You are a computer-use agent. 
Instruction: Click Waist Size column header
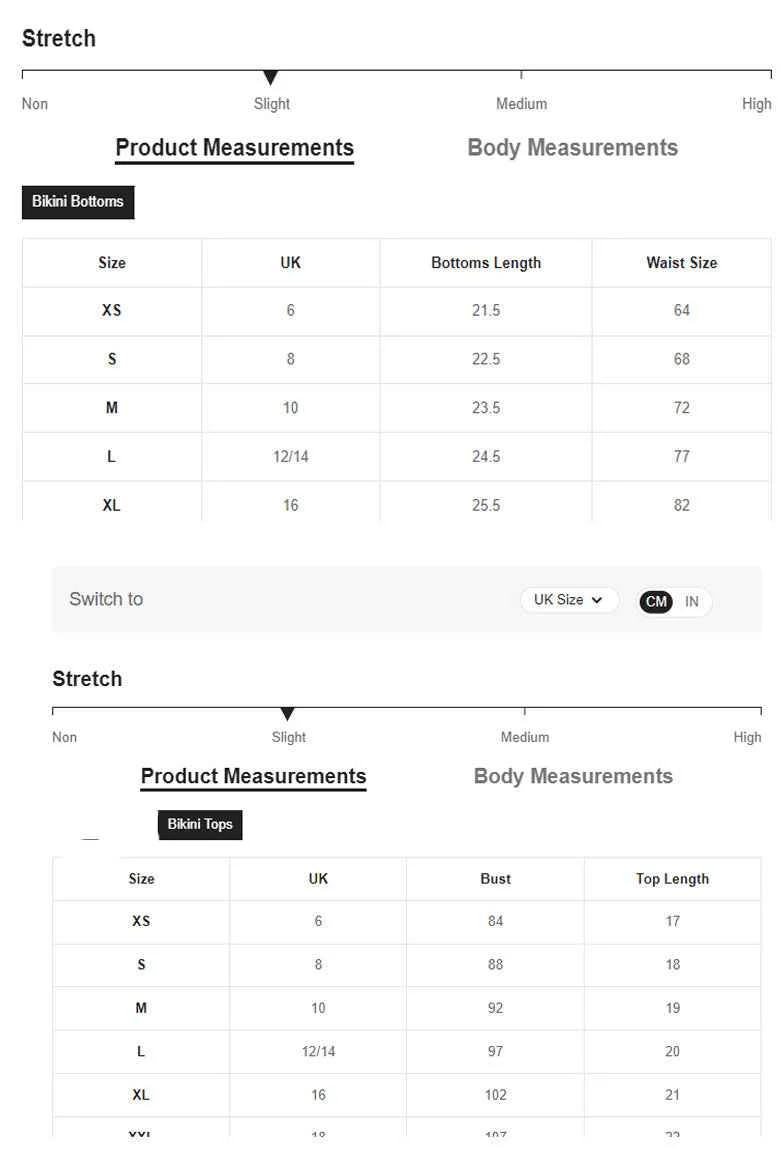click(681, 263)
